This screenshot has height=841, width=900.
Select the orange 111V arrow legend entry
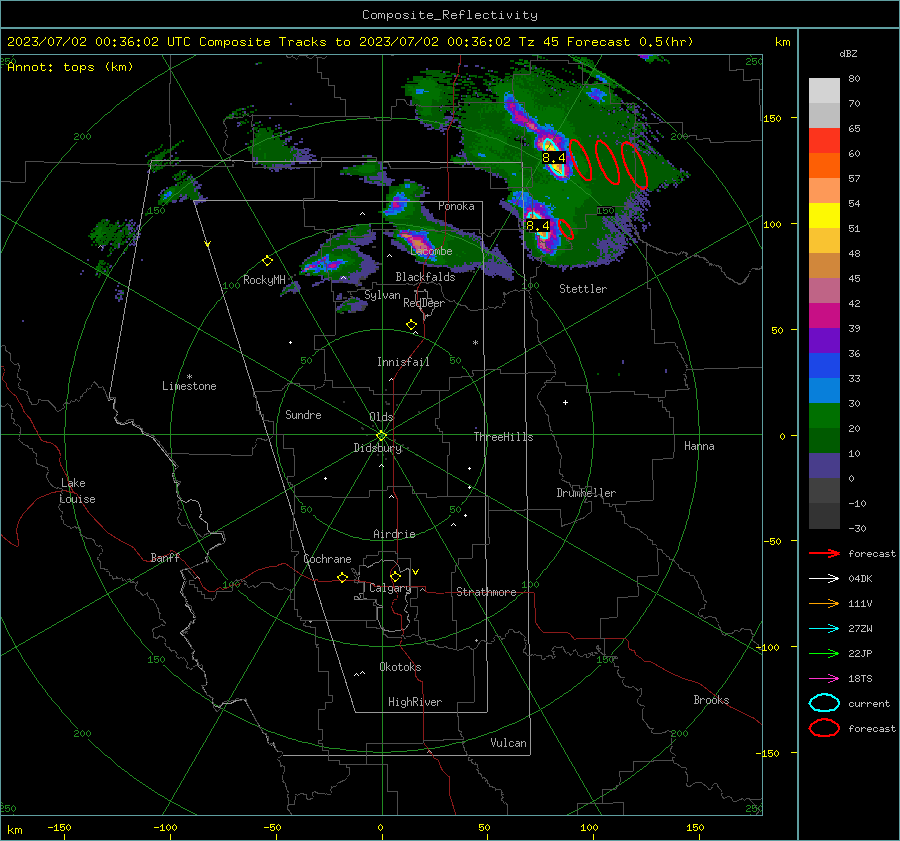(x=824, y=603)
